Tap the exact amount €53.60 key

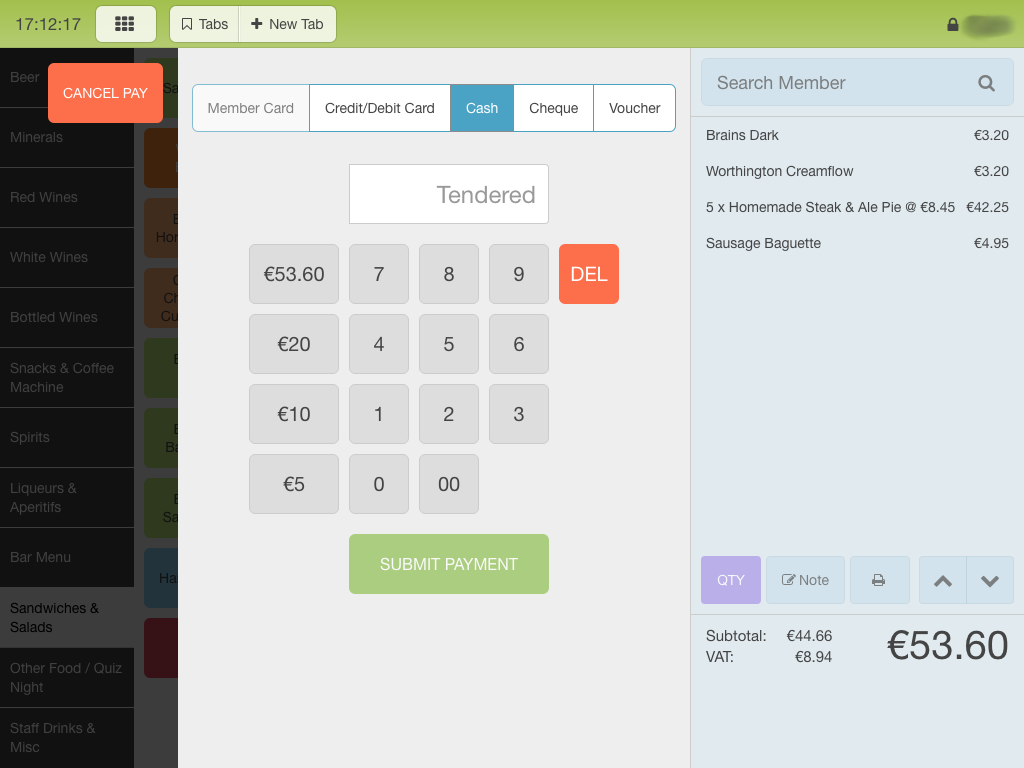click(294, 274)
